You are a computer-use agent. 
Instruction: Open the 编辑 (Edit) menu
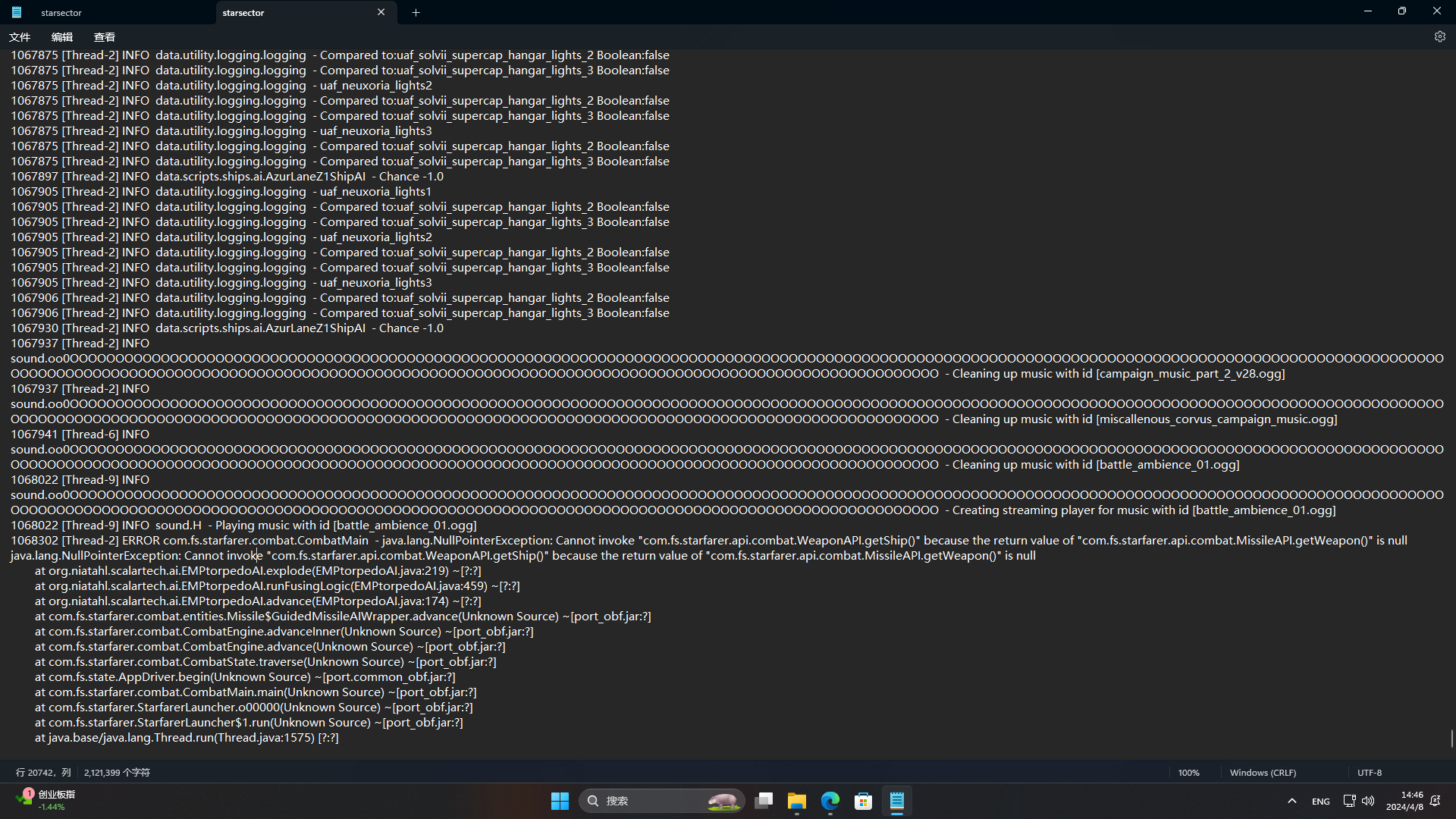[62, 36]
